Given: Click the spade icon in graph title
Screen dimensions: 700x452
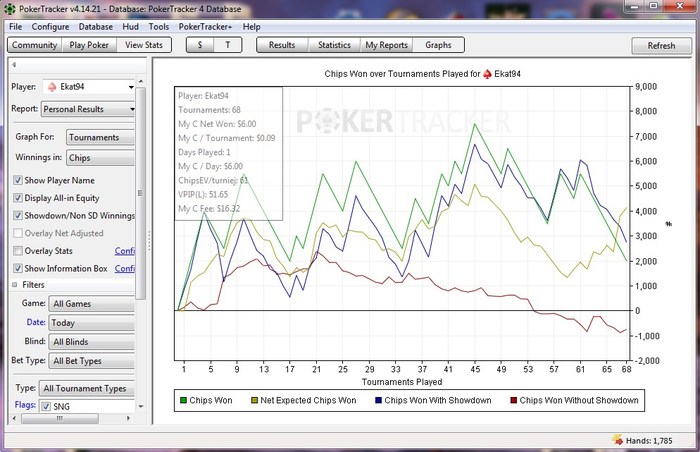Looking at the screenshot, I should click(x=488, y=74).
